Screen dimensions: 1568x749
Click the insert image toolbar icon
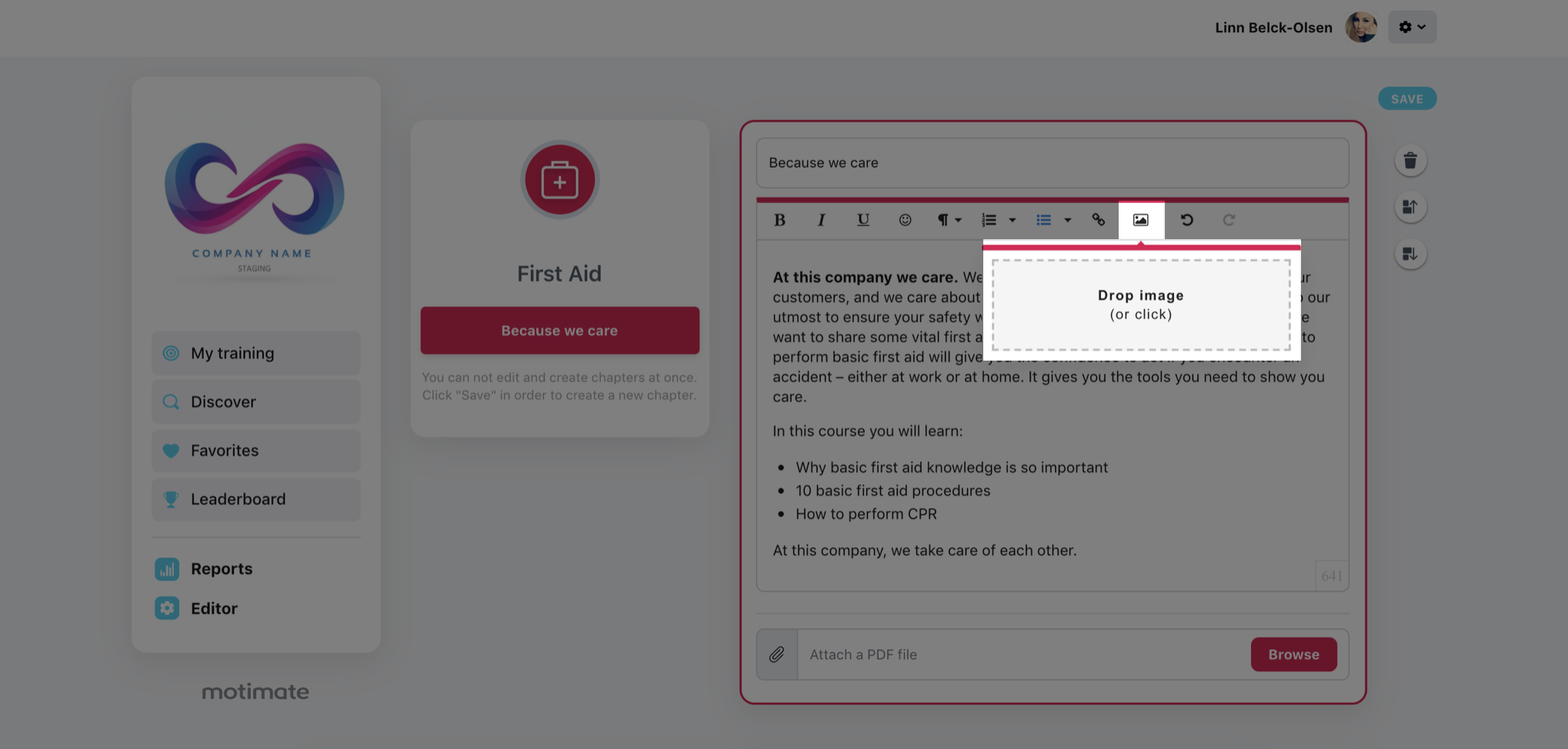pos(1141,221)
